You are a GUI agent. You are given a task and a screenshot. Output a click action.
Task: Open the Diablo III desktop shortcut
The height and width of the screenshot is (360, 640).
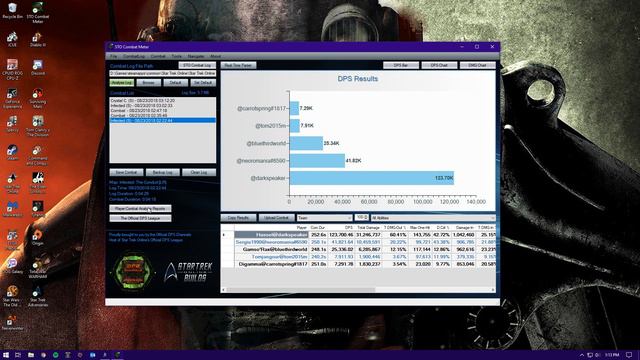tap(38, 39)
